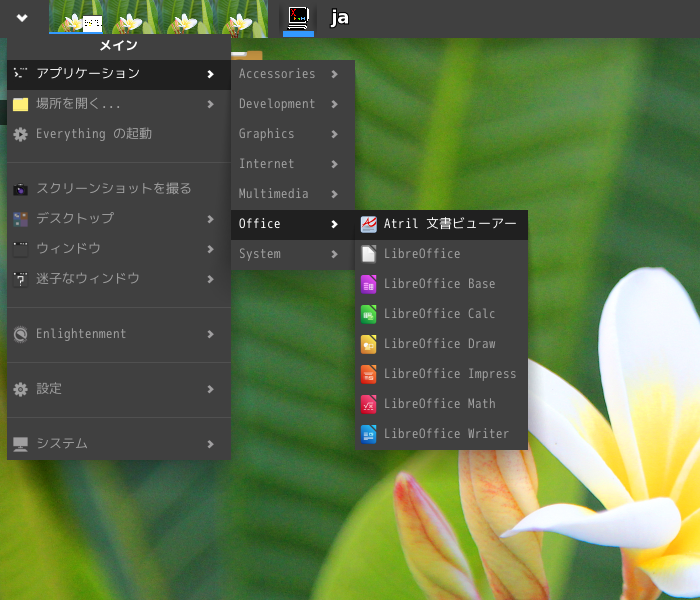Expand the システム submenu arrow

[x=210, y=444]
